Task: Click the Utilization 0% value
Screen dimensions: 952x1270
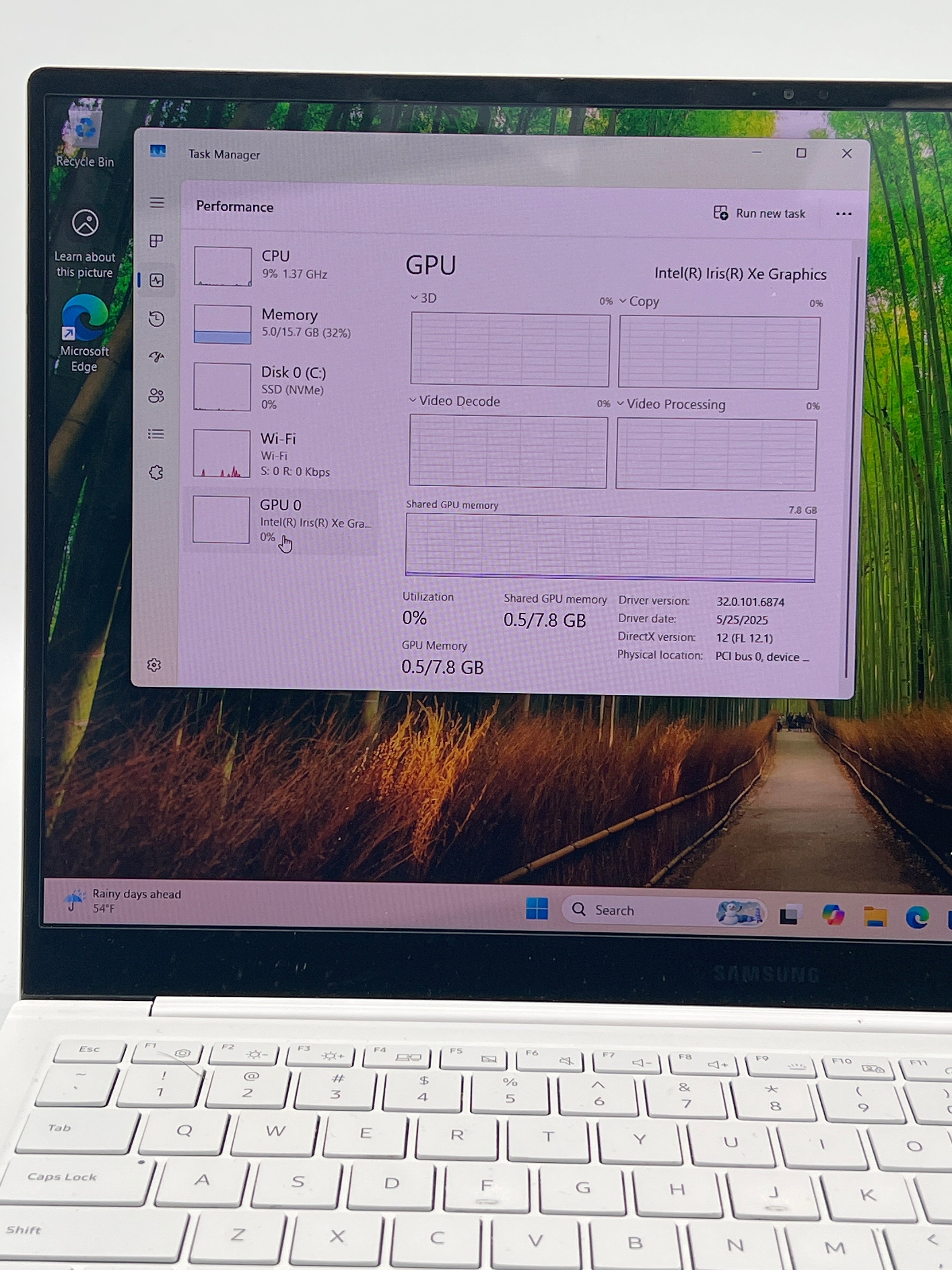Action: 414,618
